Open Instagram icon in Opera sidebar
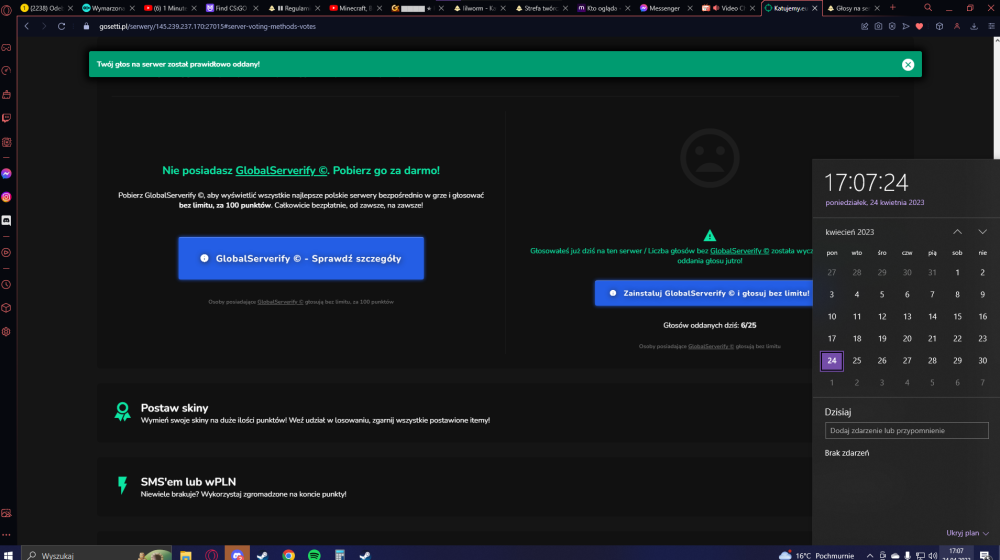This screenshot has width=1000, height=560. [6, 197]
